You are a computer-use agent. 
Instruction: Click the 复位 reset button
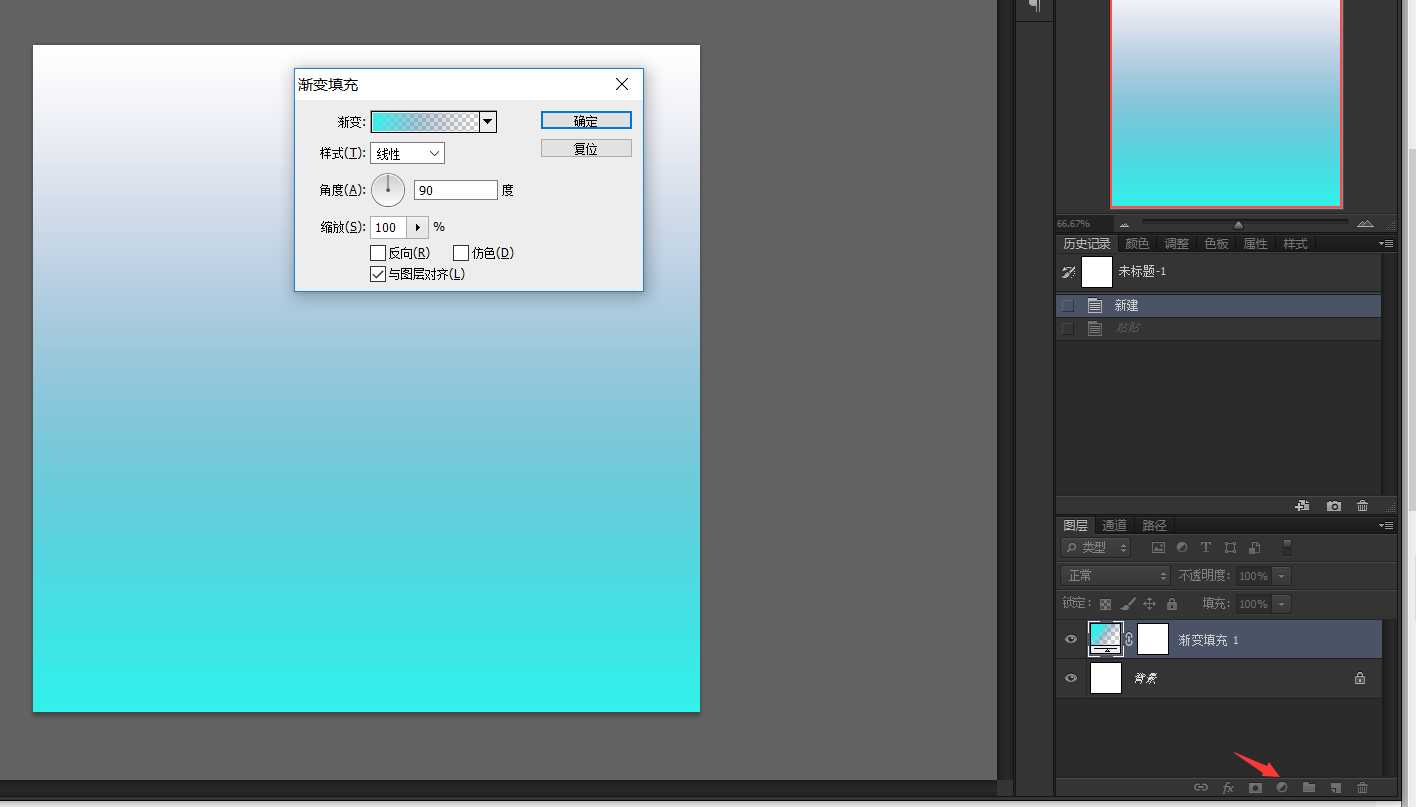click(x=586, y=148)
